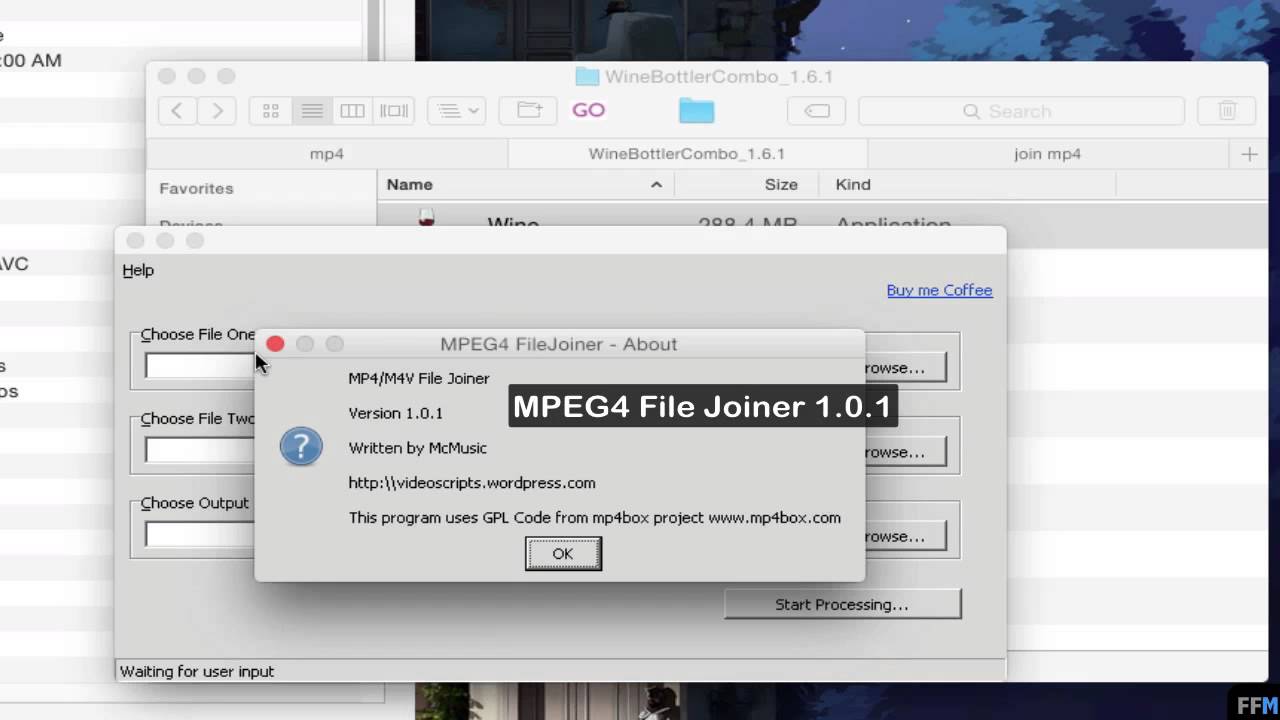Switch to the WineBottlerCombo_1.6.1 tab
The height and width of the screenshot is (720, 1280).
click(x=687, y=154)
